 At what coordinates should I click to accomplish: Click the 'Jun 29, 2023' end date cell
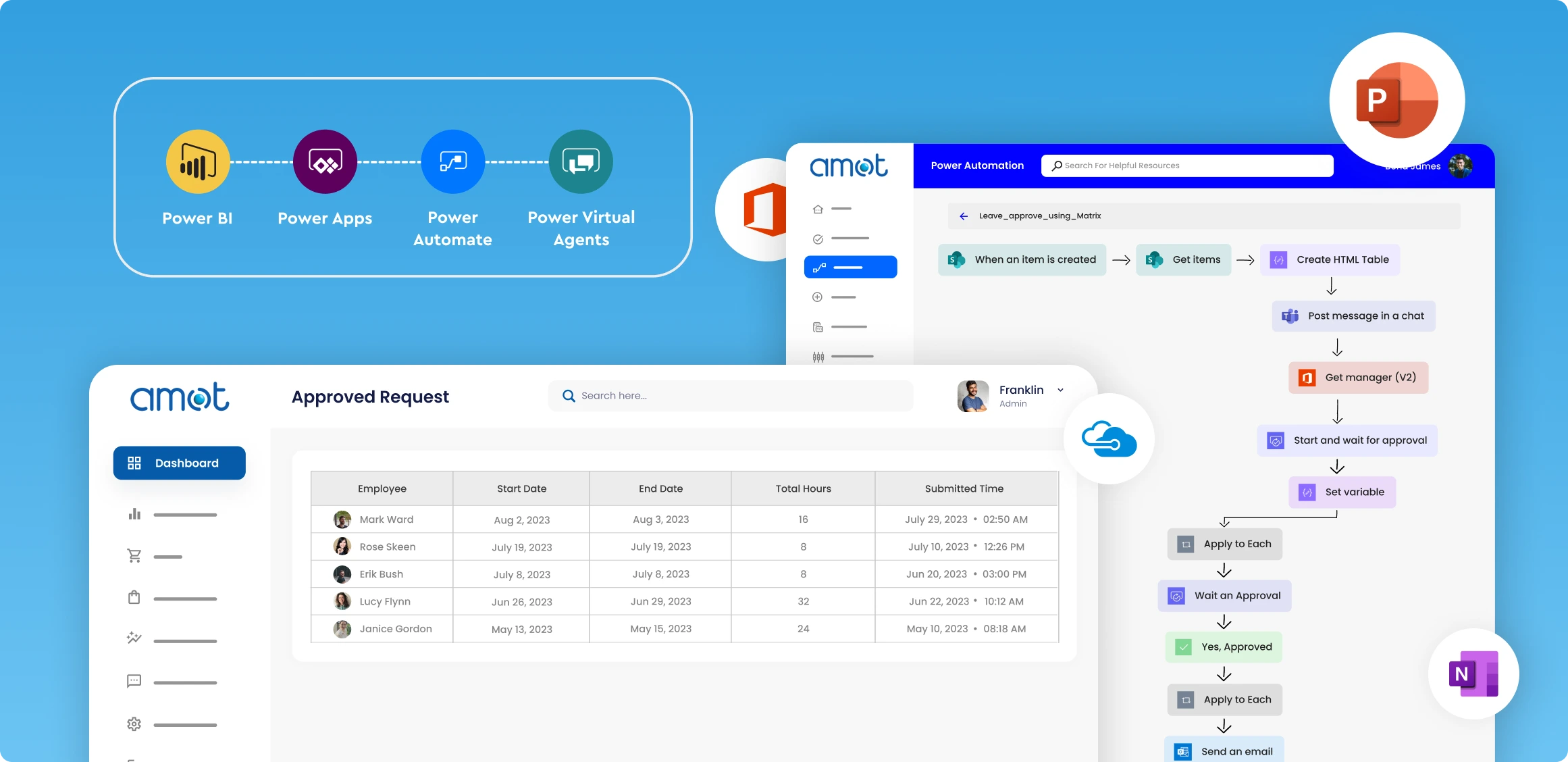coord(660,601)
